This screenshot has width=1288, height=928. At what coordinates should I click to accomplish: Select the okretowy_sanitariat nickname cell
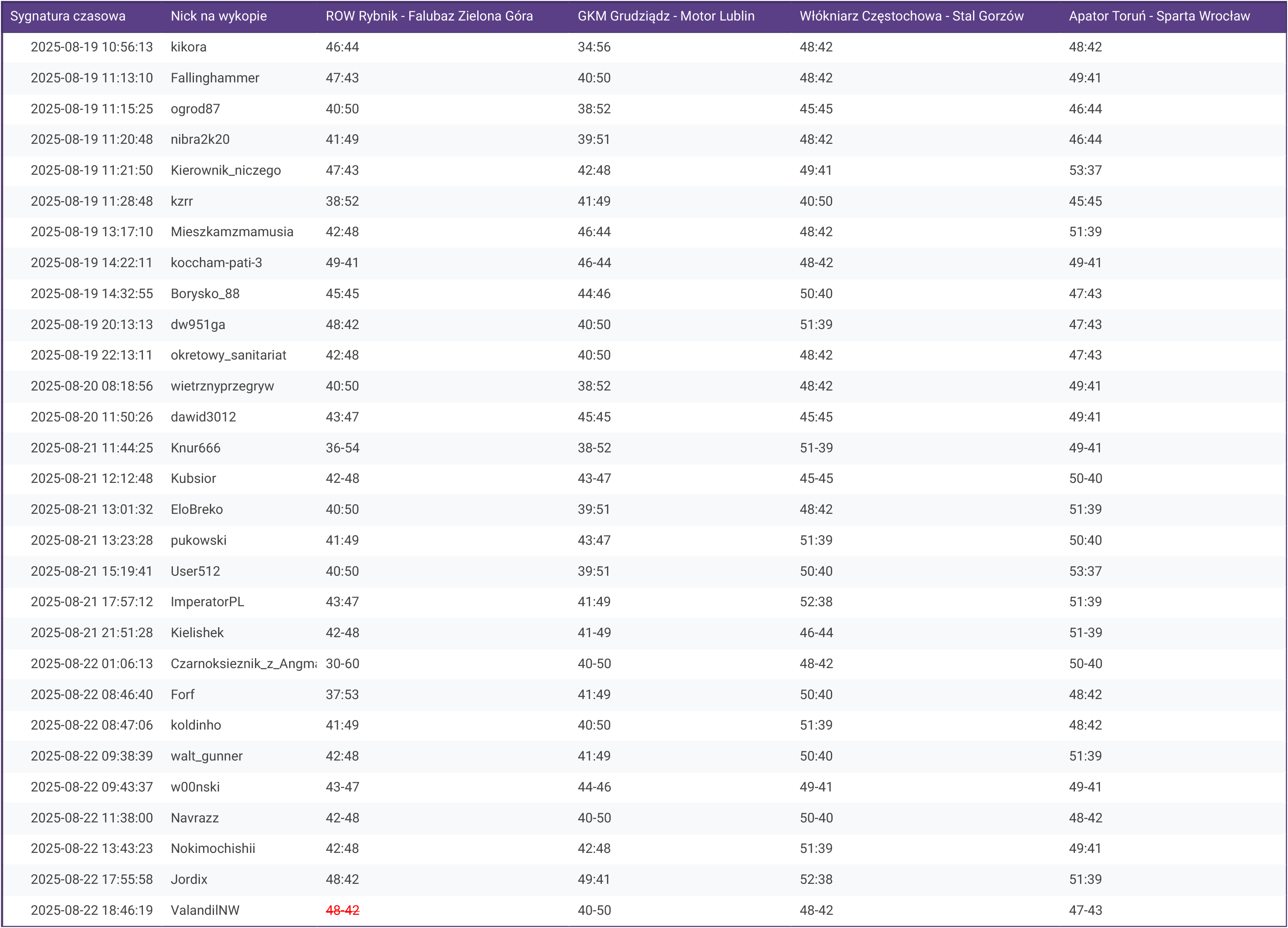click(228, 355)
